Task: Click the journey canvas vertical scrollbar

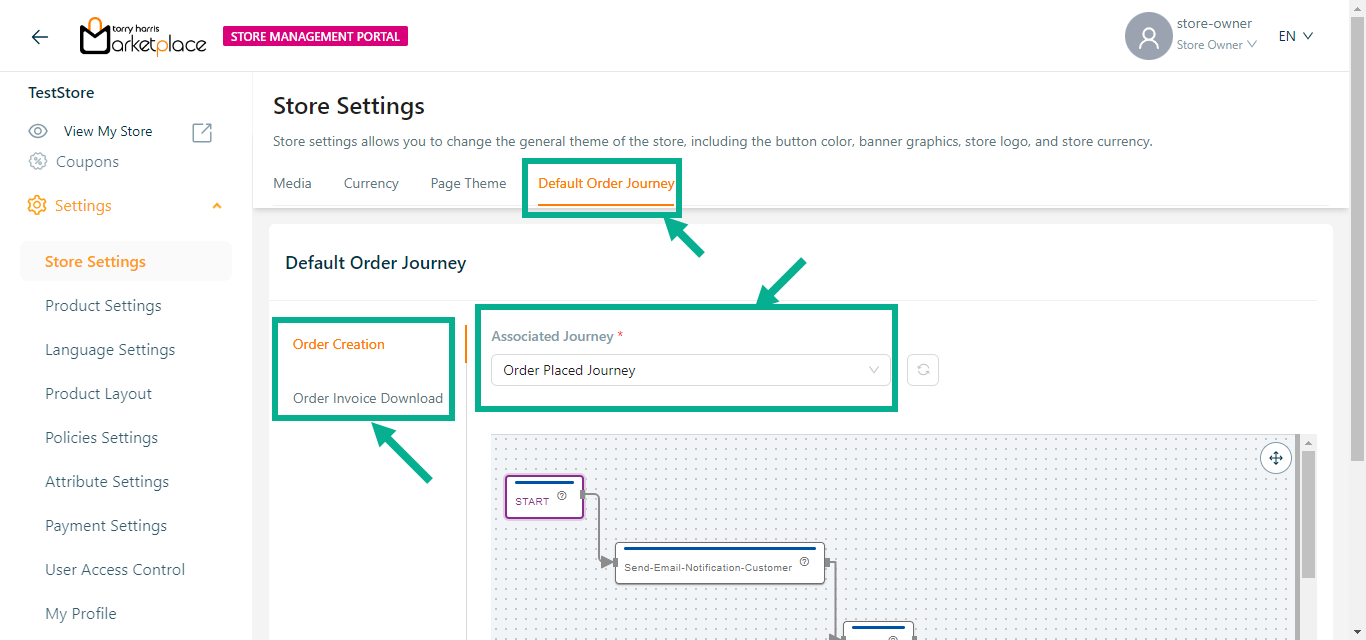Action: tap(1308, 513)
